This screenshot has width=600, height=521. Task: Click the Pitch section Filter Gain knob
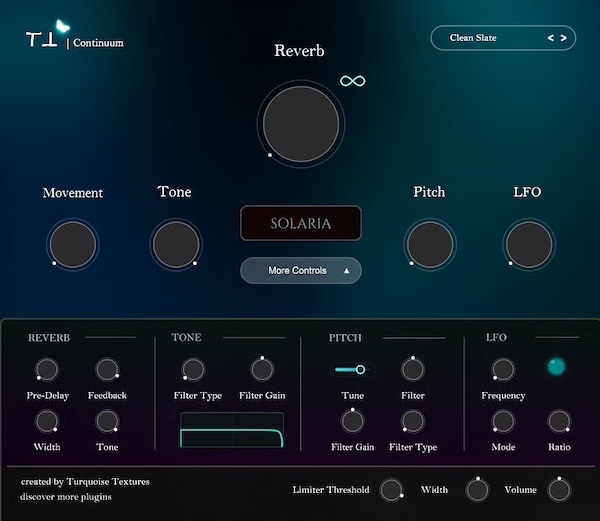[352, 421]
